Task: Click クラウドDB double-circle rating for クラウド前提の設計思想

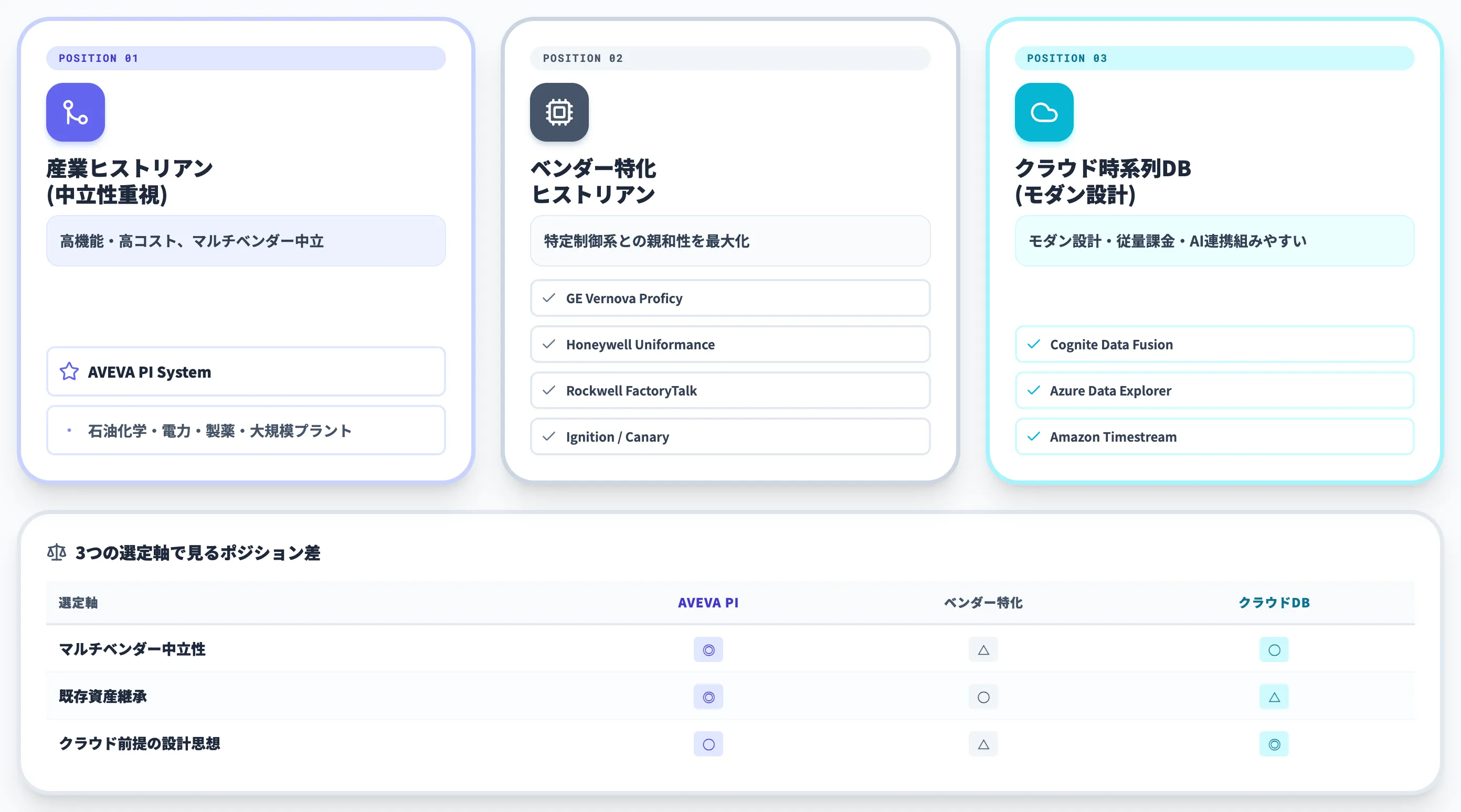Action: 1274,744
